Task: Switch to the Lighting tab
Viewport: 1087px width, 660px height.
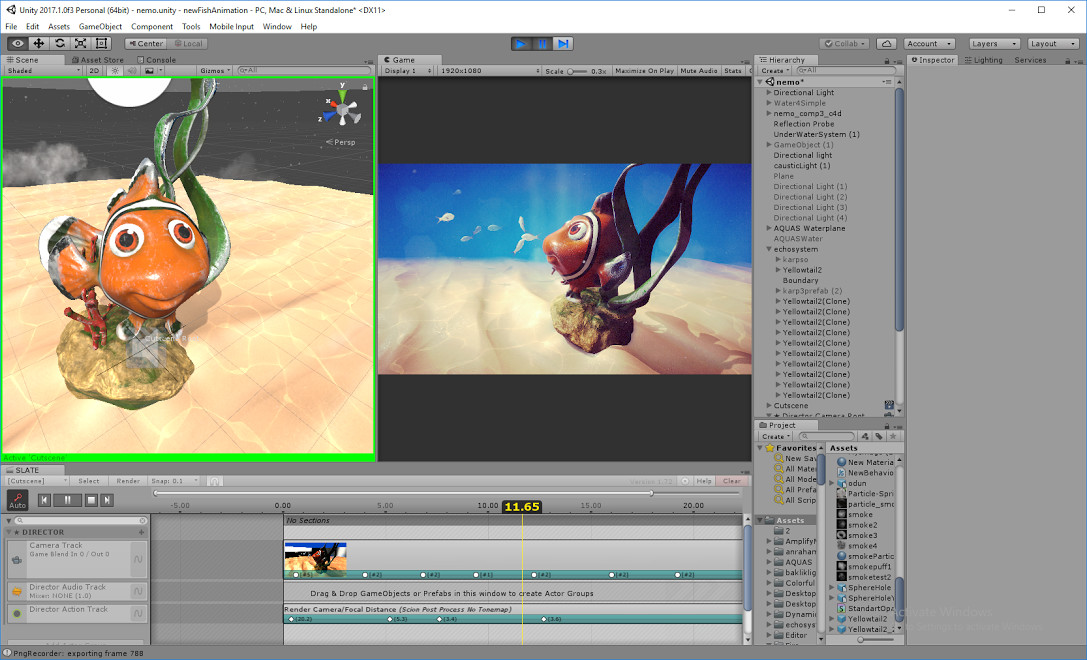Action: pos(983,60)
